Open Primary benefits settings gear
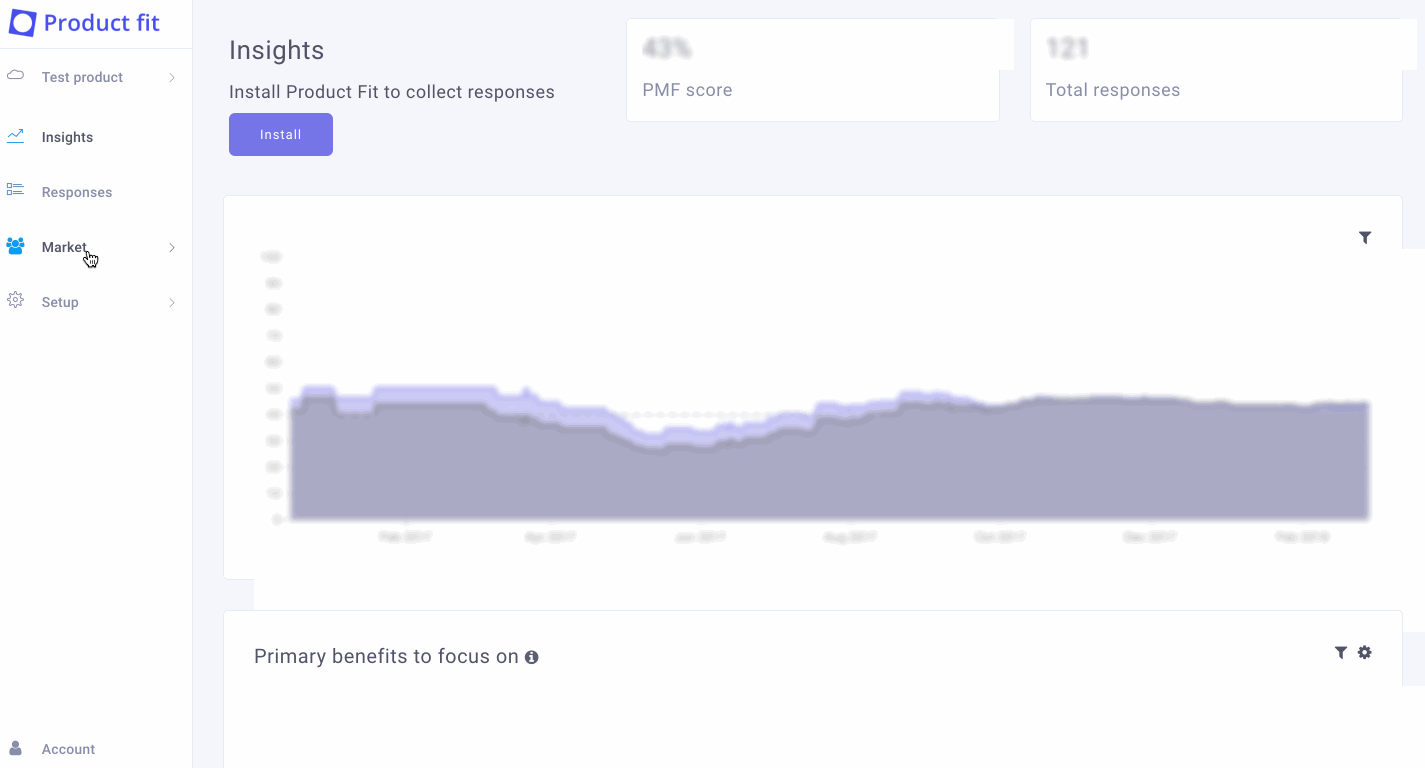This screenshot has height=768, width=1425. click(1365, 652)
